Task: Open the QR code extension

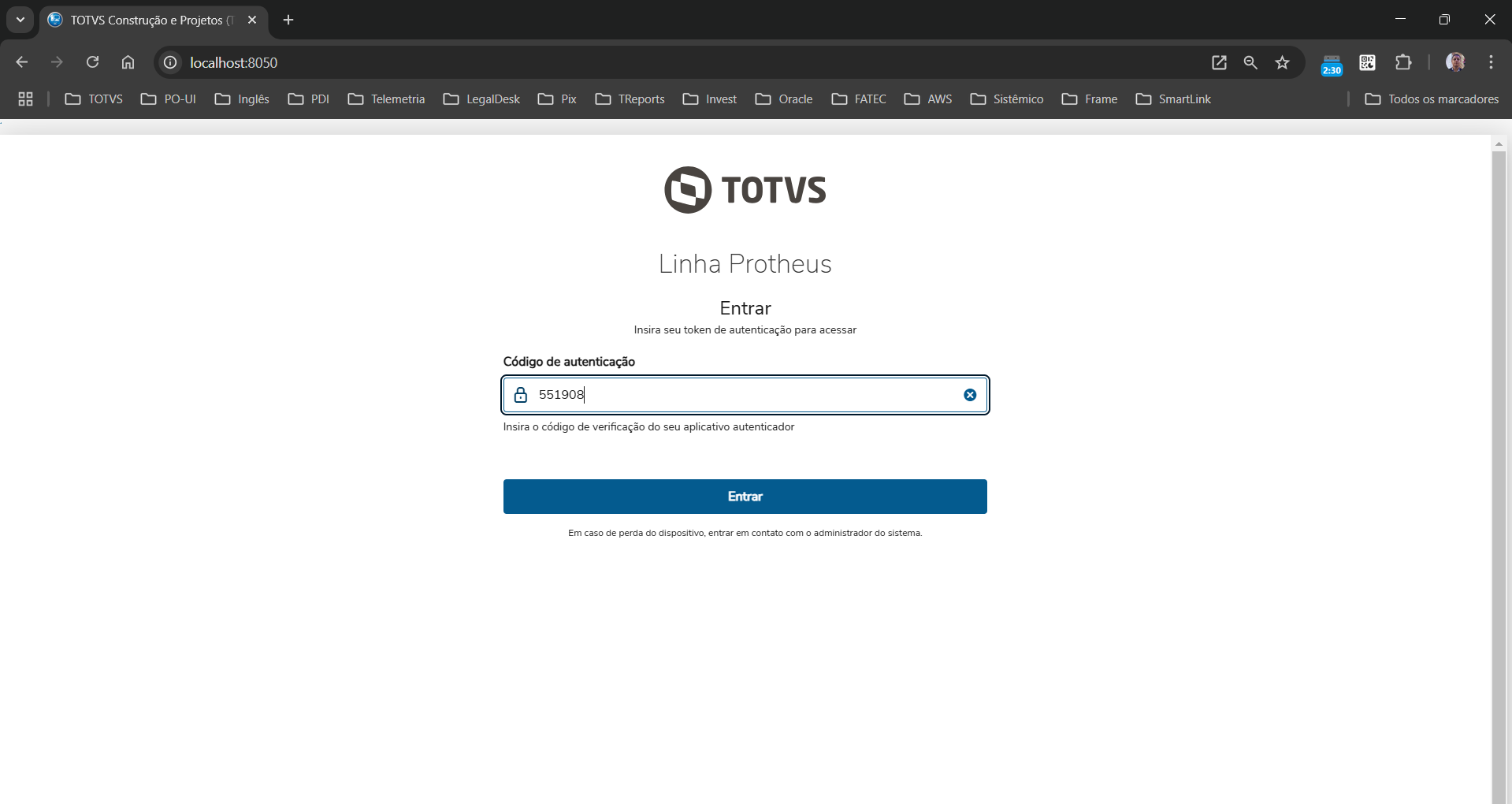Action: pyautogui.click(x=1367, y=62)
